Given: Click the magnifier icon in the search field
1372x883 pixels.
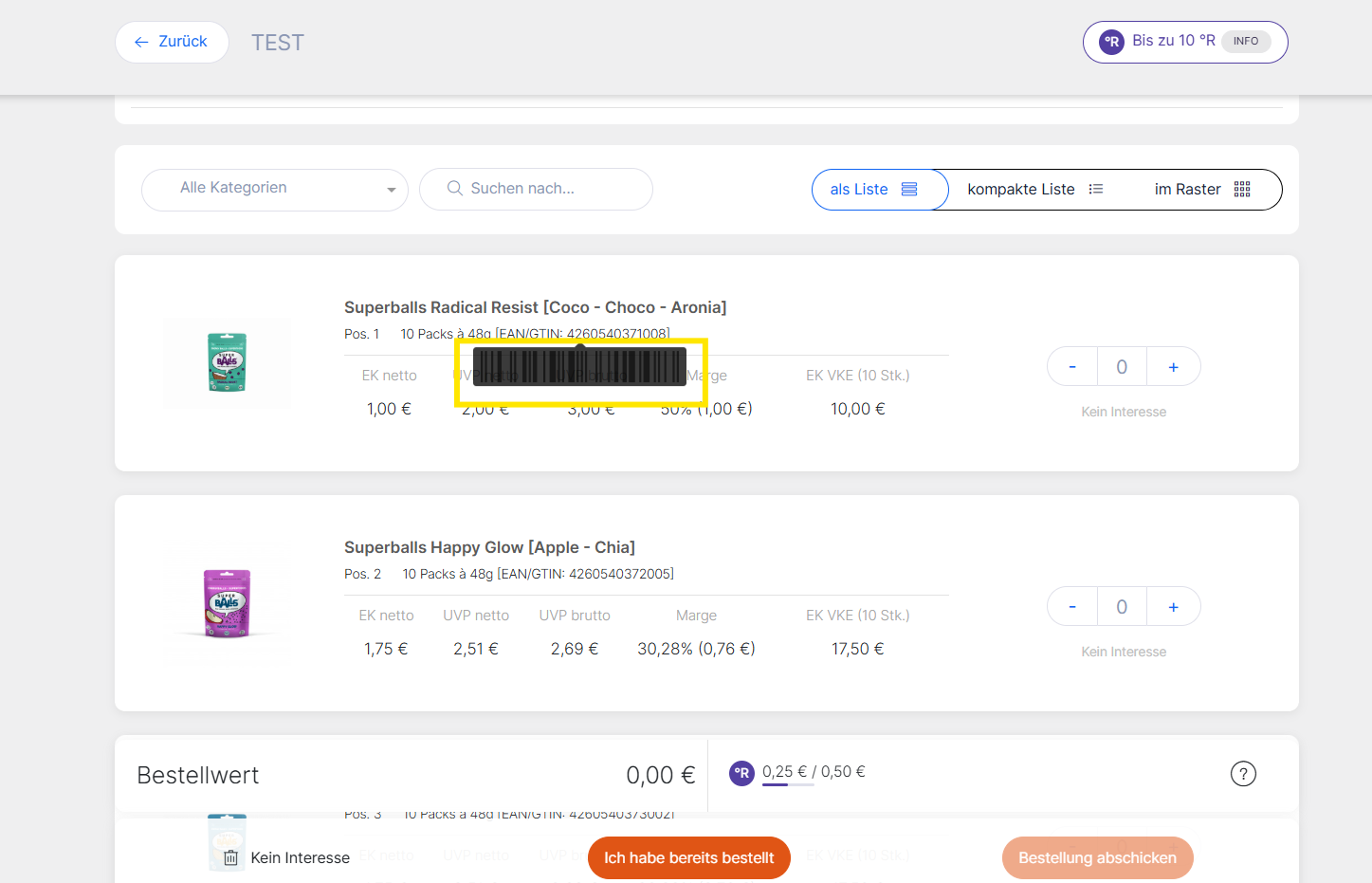Looking at the screenshot, I should pyautogui.click(x=455, y=189).
